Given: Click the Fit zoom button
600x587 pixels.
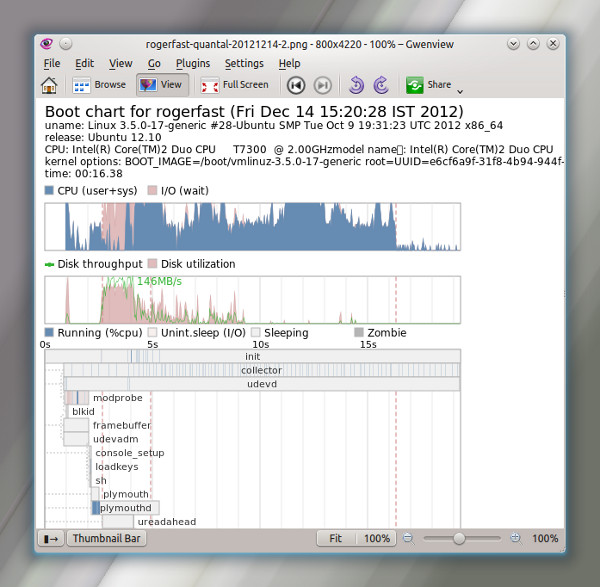Looking at the screenshot, I should pos(336,538).
